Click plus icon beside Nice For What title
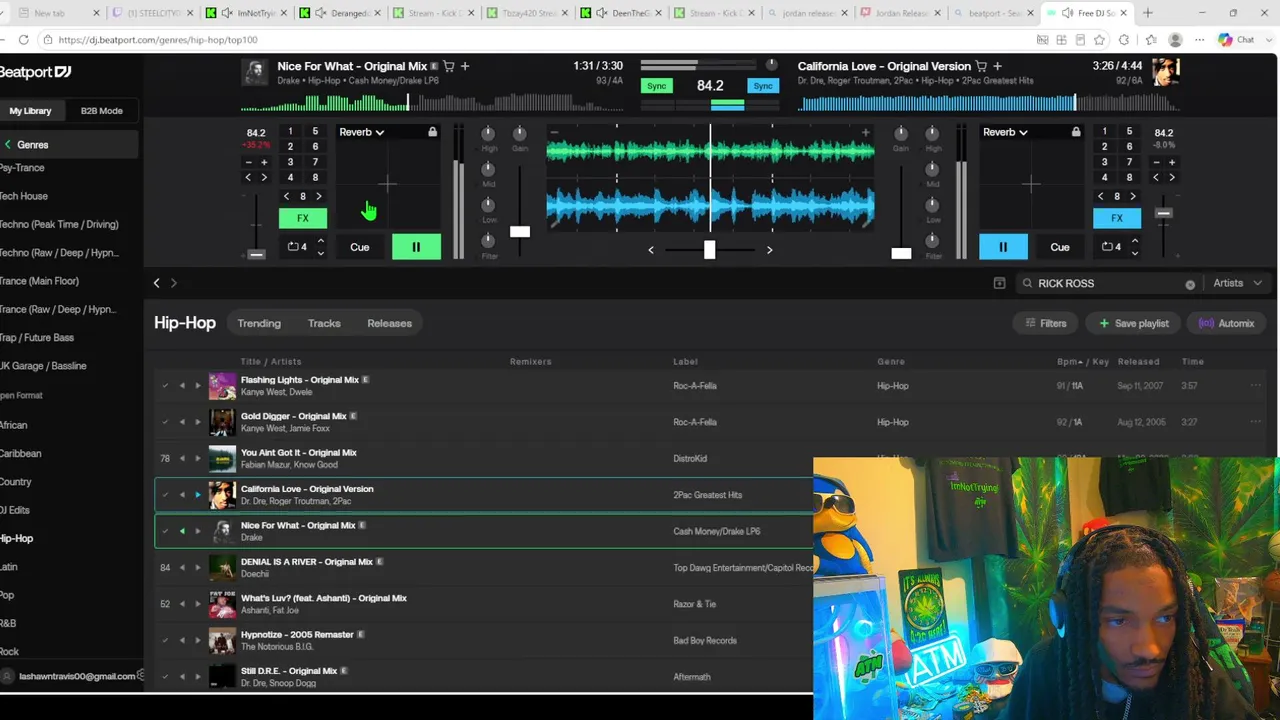Image resolution: width=1280 pixels, height=720 pixels. point(465,66)
